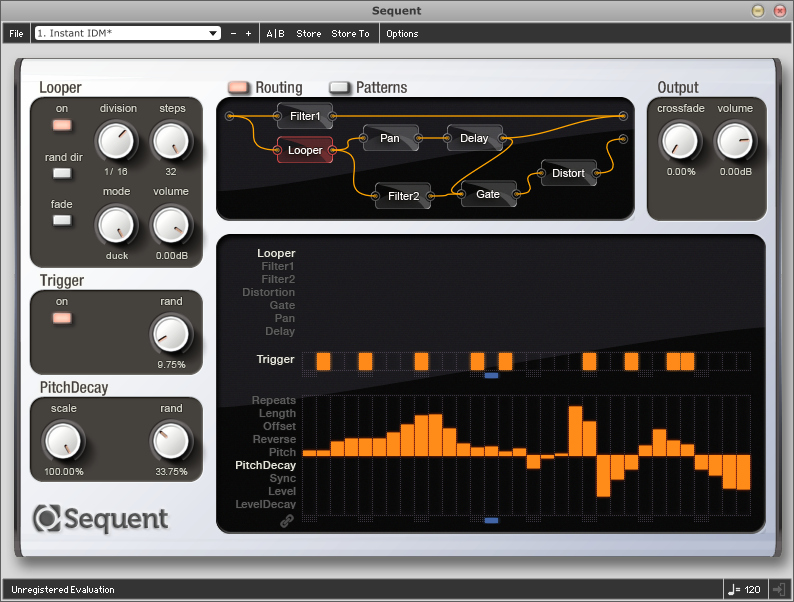Enable the fade toggle
The height and width of the screenshot is (602, 794).
click(62, 220)
